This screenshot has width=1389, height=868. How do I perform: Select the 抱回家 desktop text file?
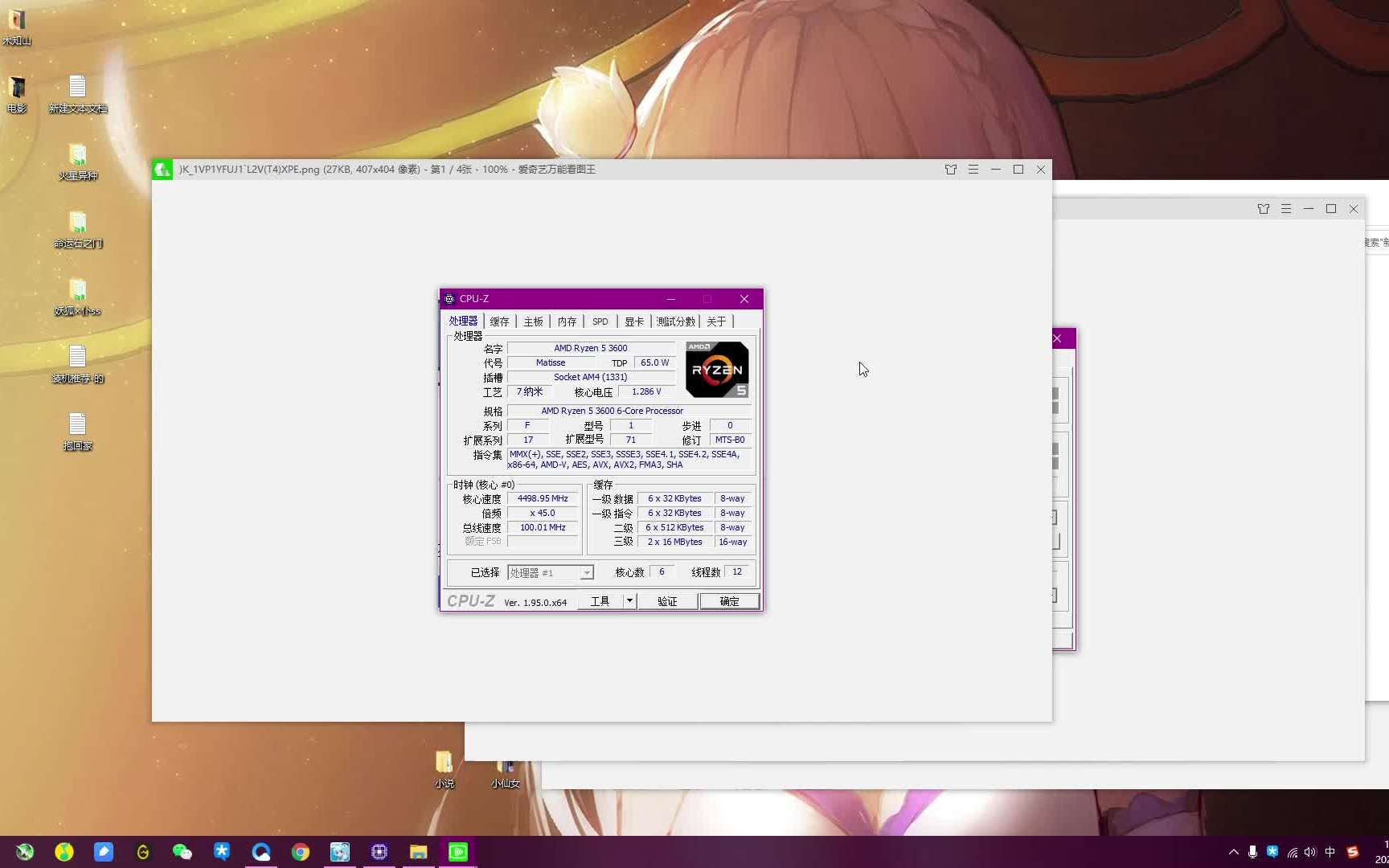pyautogui.click(x=77, y=432)
